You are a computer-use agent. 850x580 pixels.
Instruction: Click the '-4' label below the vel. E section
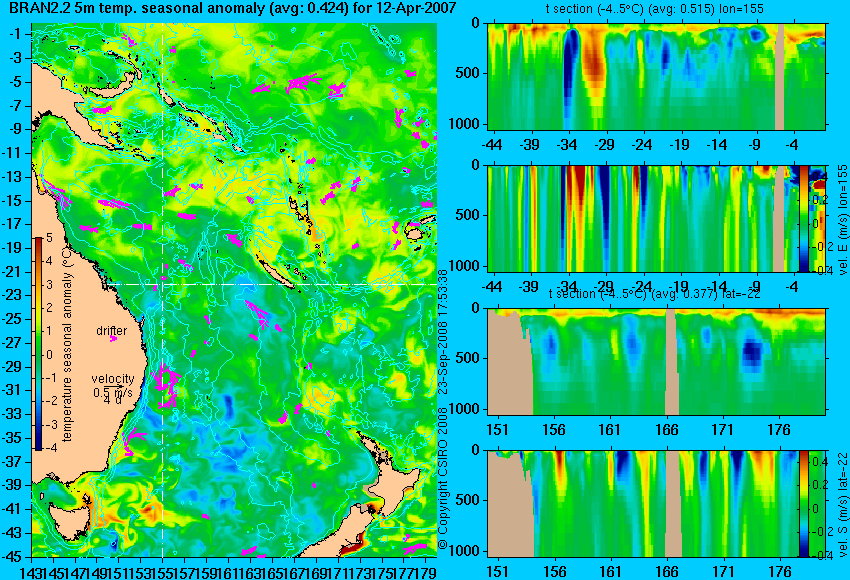[794, 286]
